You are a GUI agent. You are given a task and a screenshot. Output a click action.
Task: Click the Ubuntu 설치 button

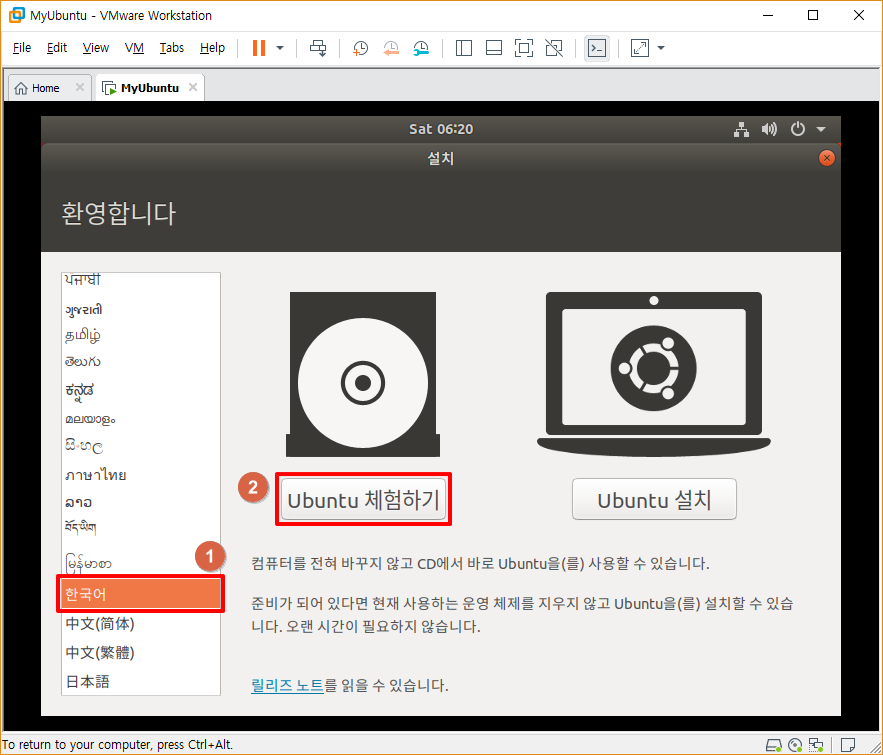654,499
